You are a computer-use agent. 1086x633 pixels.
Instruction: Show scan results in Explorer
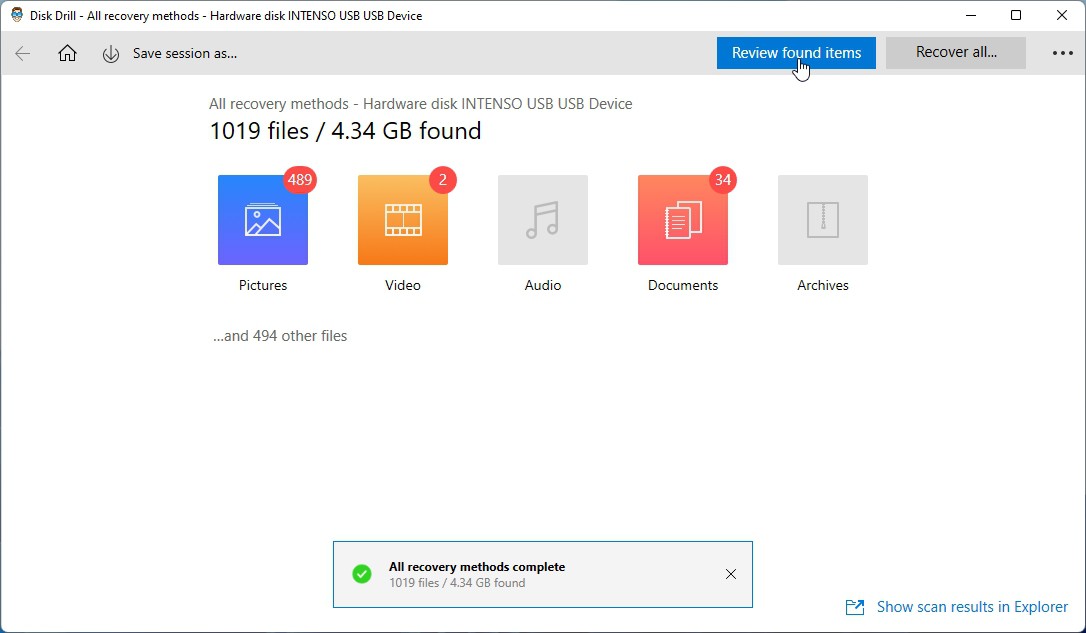971,607
